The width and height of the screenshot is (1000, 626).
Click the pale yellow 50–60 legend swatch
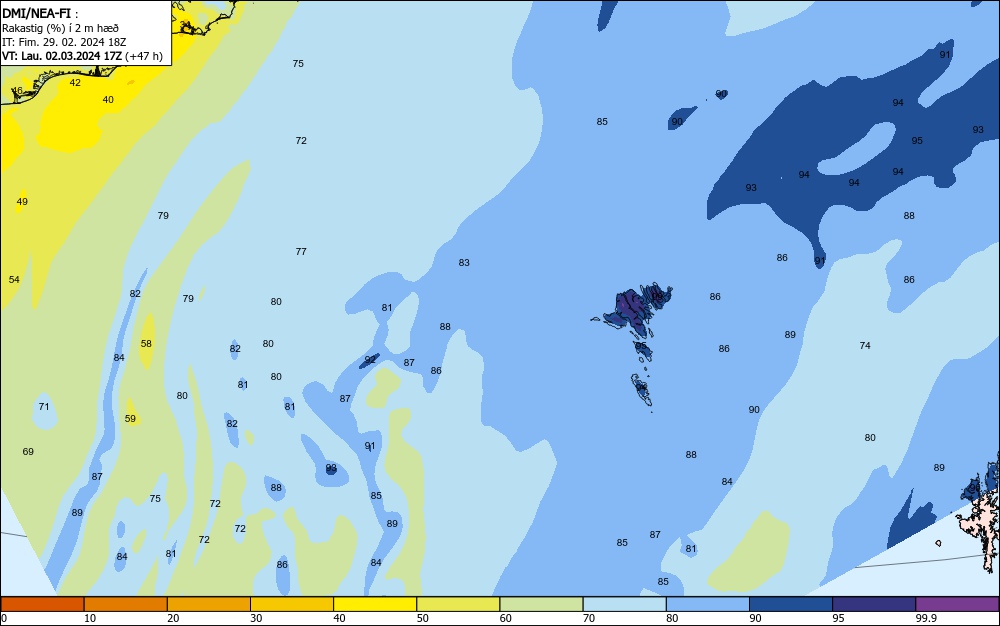(x=458, y=604)
